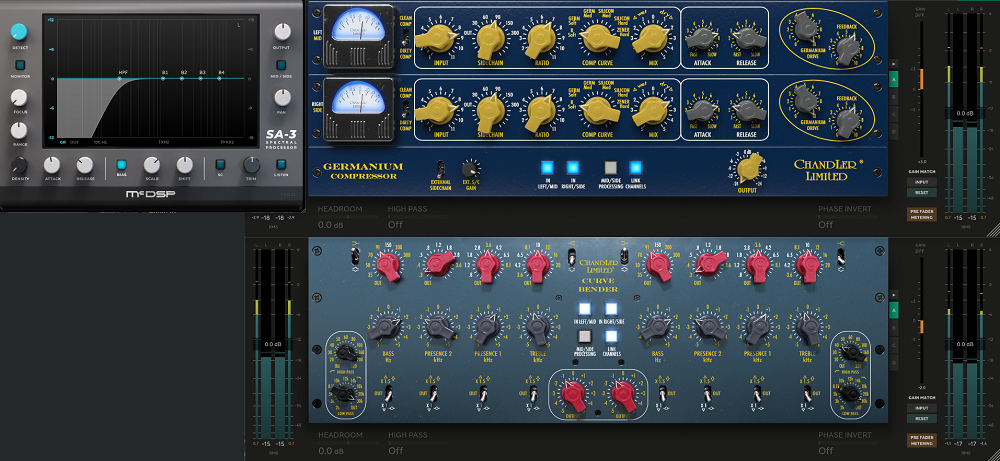Toggle Mid / Side on SA-3

(x=281, y=65)
